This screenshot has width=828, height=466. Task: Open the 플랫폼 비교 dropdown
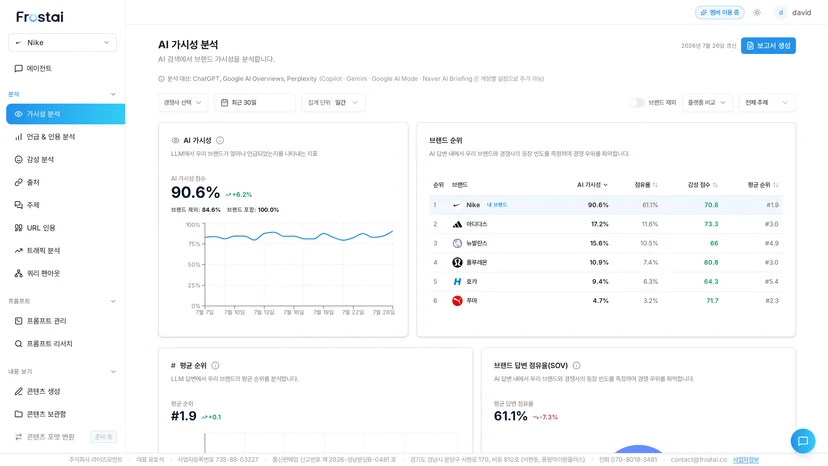coord(707,102)
